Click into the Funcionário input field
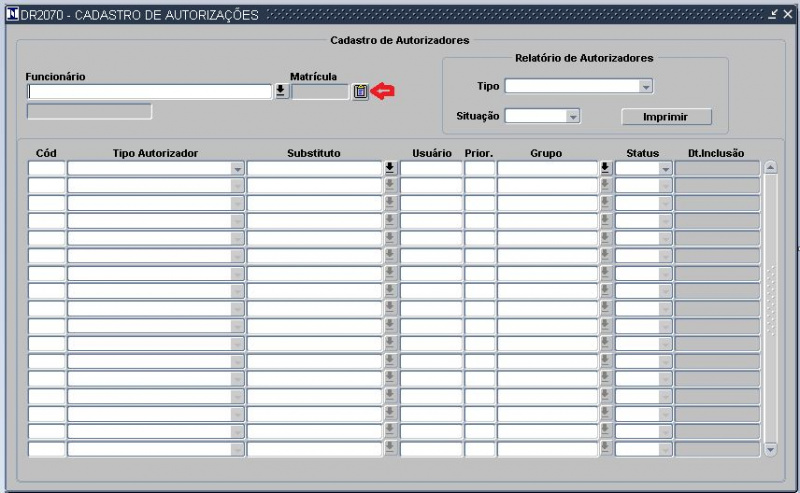The width and height of the screenshot is (800, 493). click(149, 91)
